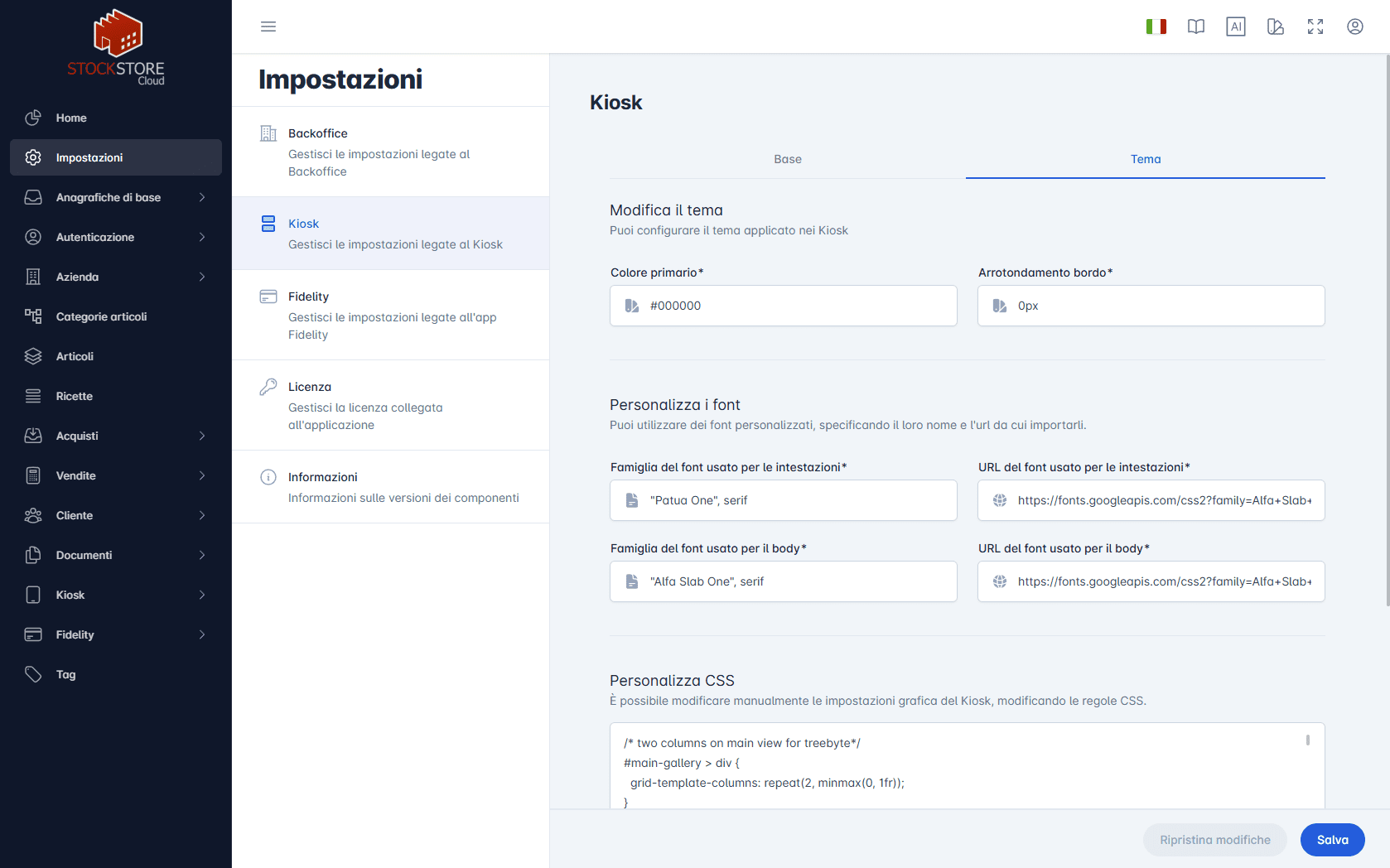The width and height of the screenshot is (1390, 868).
Task: Open the documentation book icon
Action: 1195,27
